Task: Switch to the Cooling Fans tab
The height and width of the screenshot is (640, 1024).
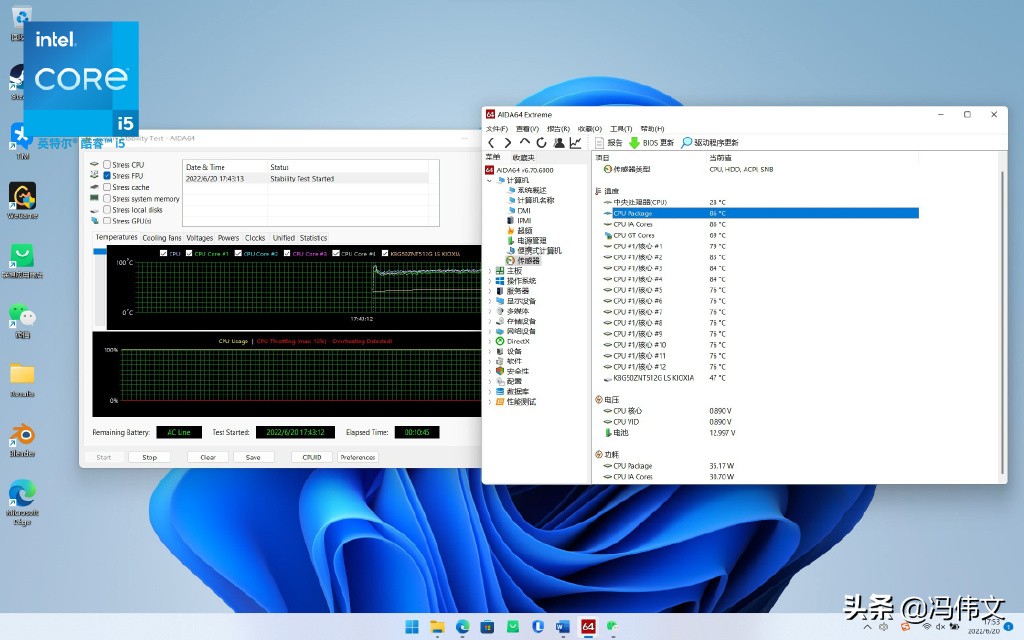Action: click(162, 238)
